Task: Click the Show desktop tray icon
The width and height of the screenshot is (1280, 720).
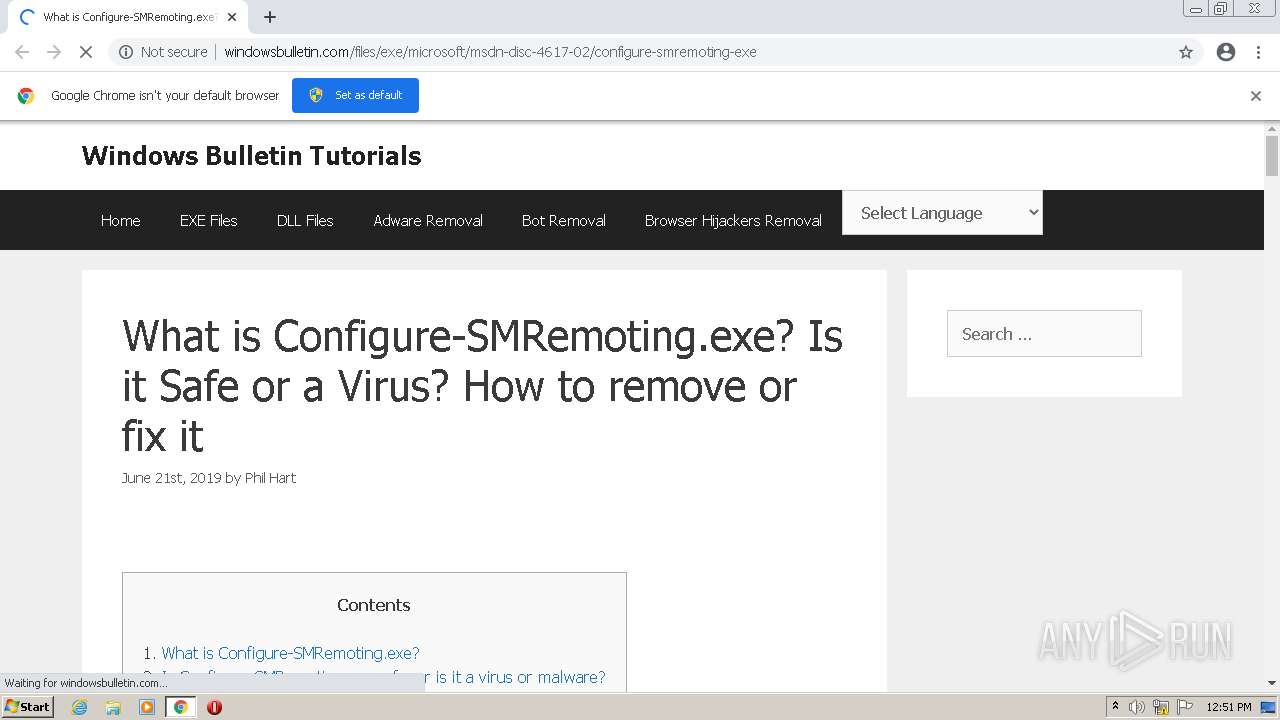Action: coord(1268,707)
